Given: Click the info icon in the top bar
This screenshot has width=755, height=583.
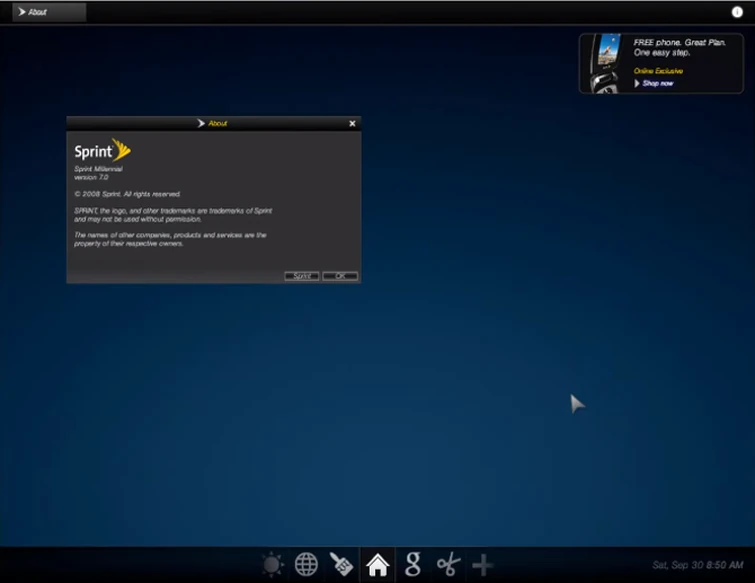Looking at the screenshot, I should click(x=737, y=12).
